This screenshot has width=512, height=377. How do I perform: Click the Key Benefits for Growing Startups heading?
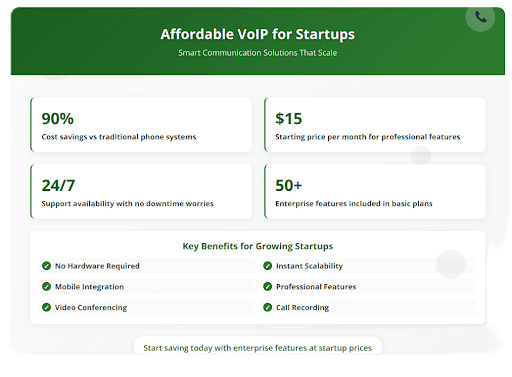tap(258, 246)
